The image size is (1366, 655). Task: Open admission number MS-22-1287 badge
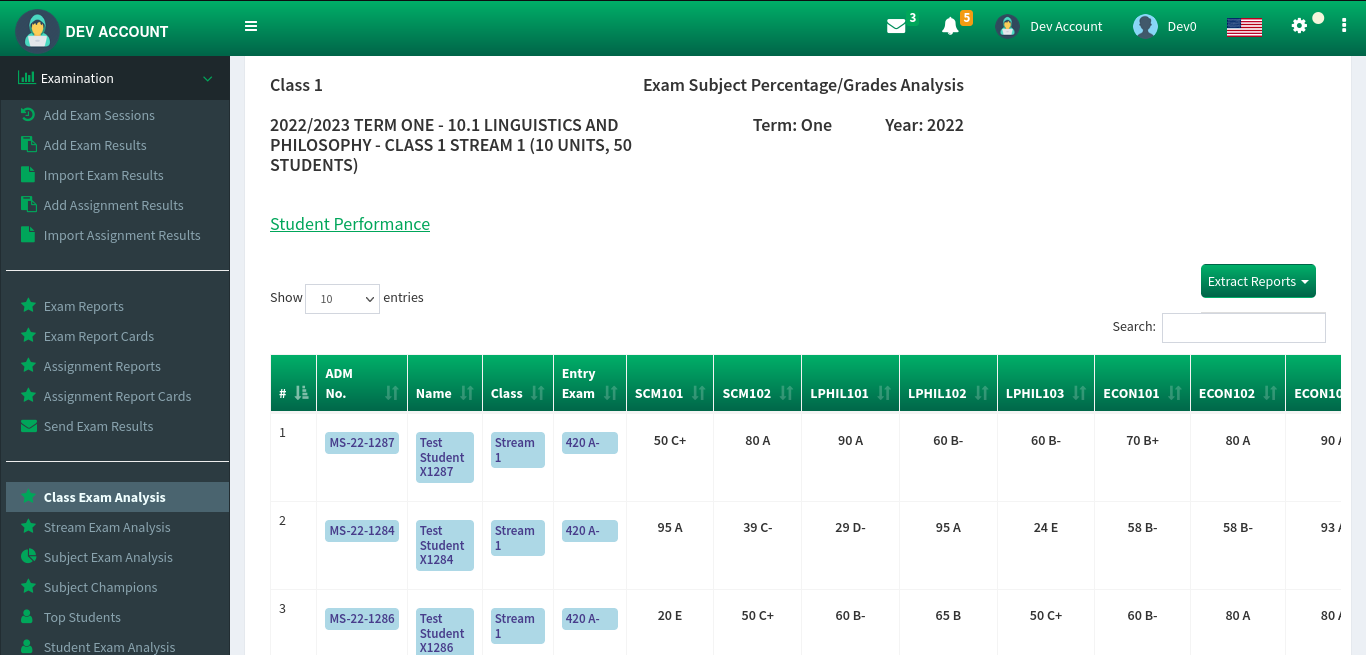[x=362, y=443]
